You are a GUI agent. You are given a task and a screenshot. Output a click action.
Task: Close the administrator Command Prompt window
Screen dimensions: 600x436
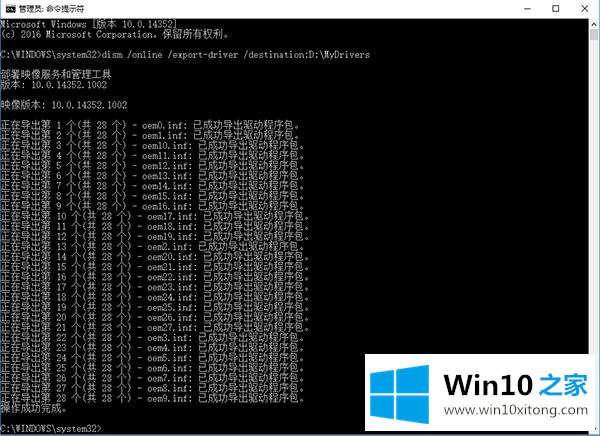tap(585, 9)
